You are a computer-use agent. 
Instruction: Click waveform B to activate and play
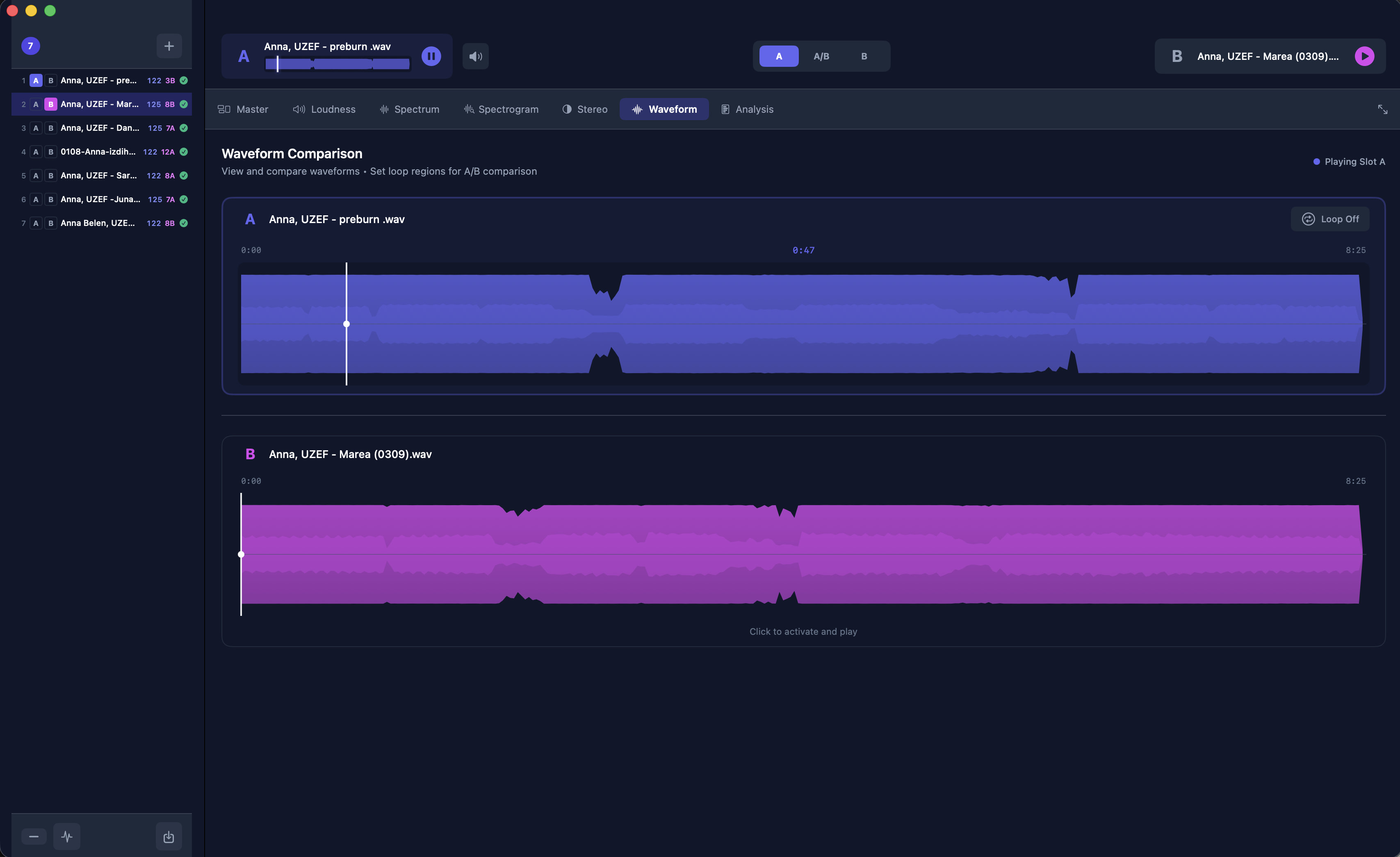pyautogui.click(x=802, y=554)
